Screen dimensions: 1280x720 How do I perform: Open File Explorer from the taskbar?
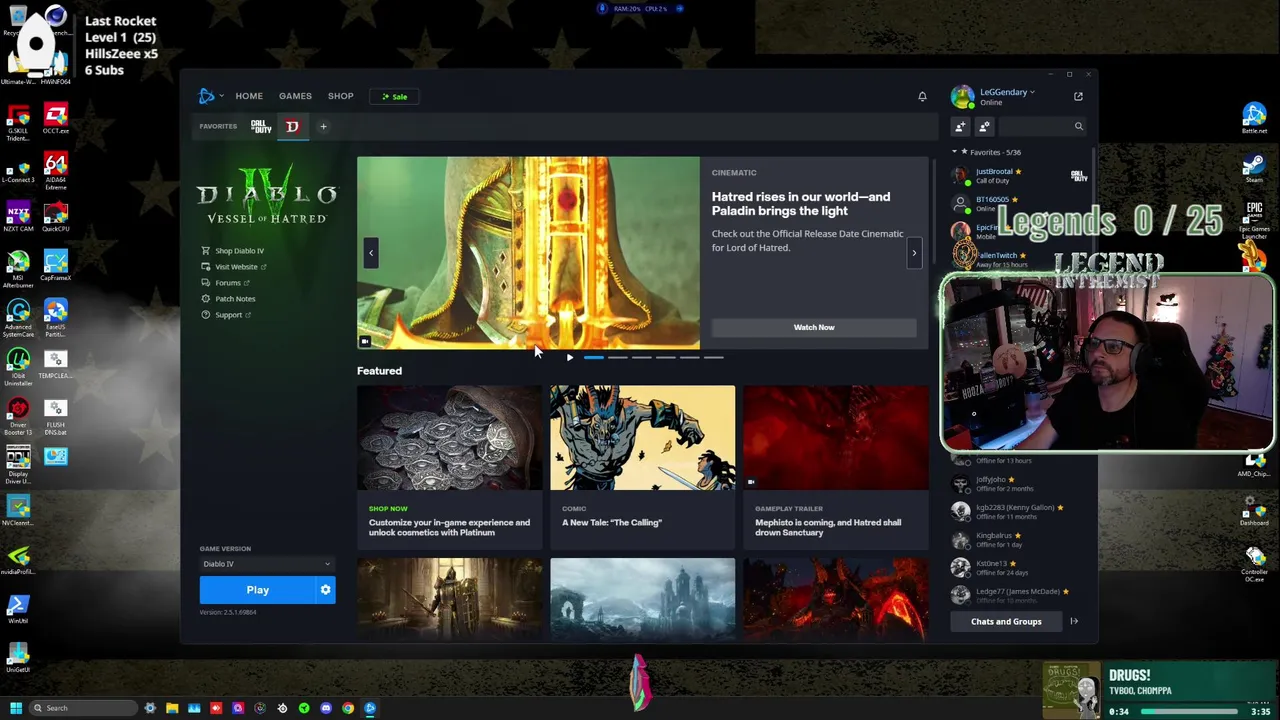point(172,708)
